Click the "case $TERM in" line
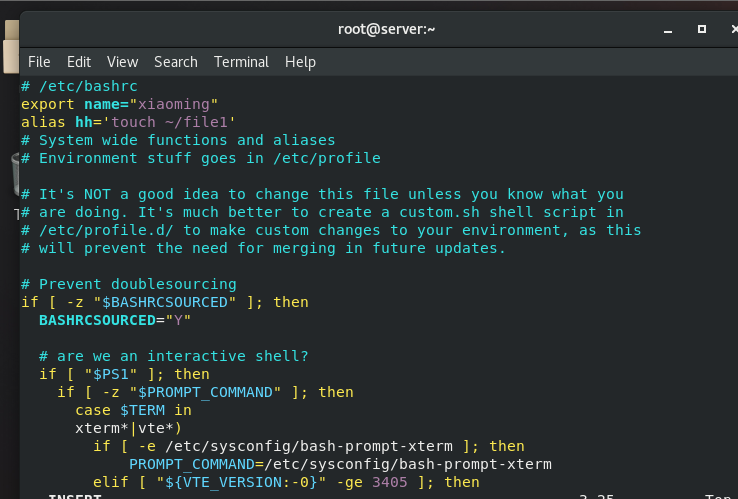 point(132,410)
